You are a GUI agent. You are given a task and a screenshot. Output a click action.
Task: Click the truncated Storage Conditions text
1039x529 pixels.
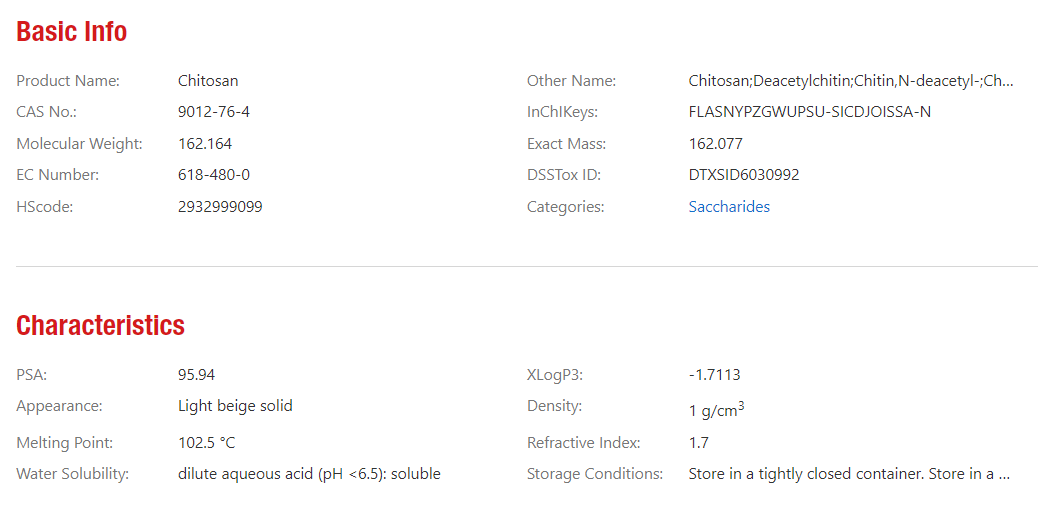(x=849, y=474)
